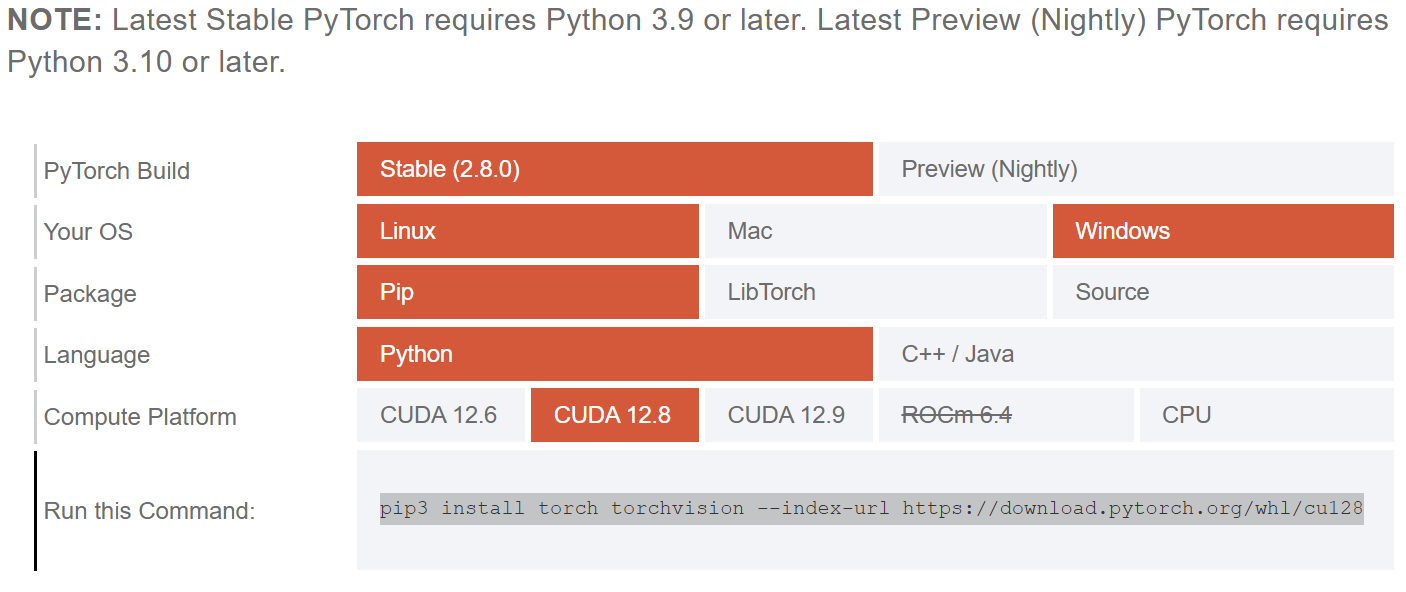Select CPU as the compute platform
This screenshot has width=1406, height=592.
click(1266, 415)
